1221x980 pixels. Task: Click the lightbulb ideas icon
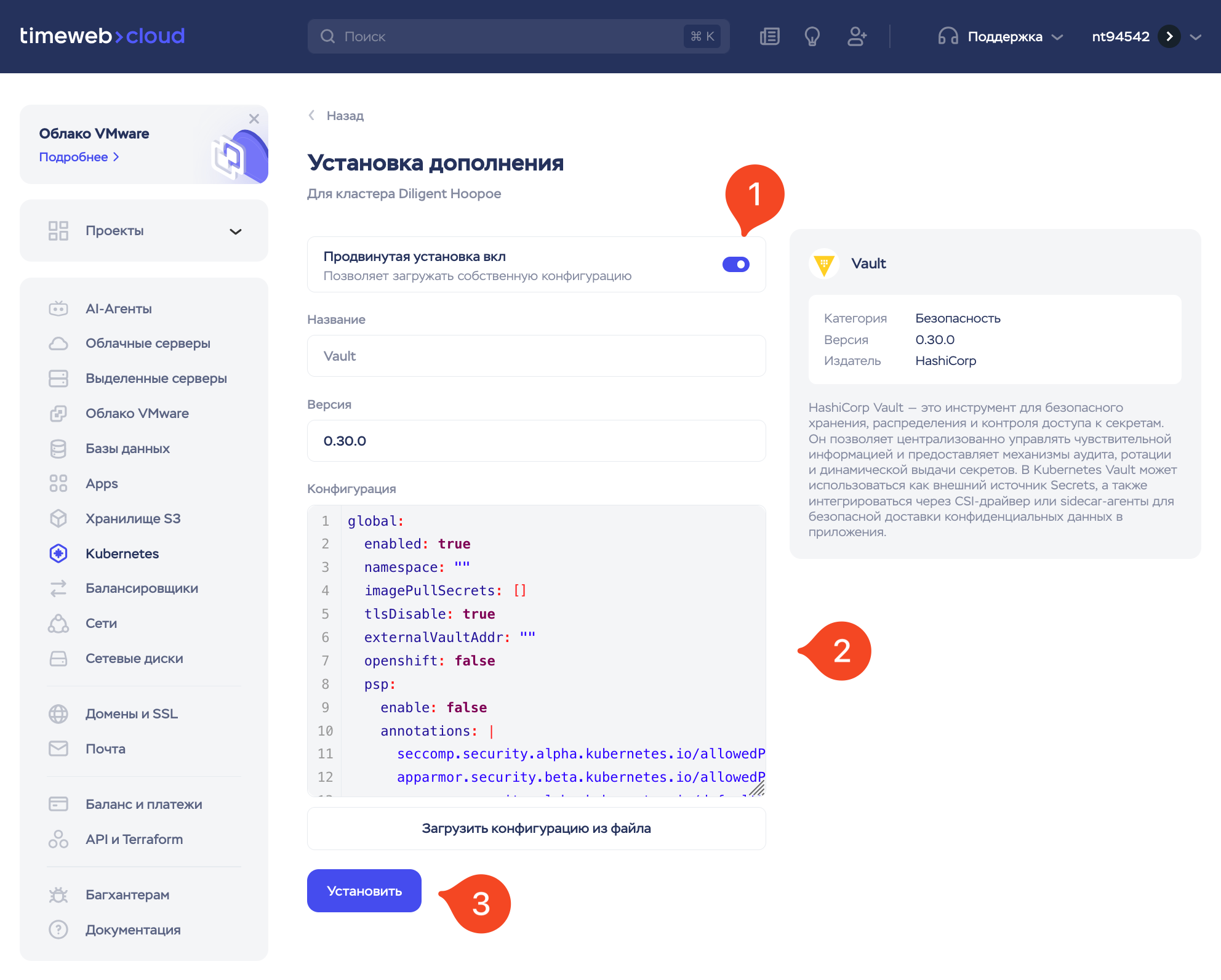pos(812,36)
